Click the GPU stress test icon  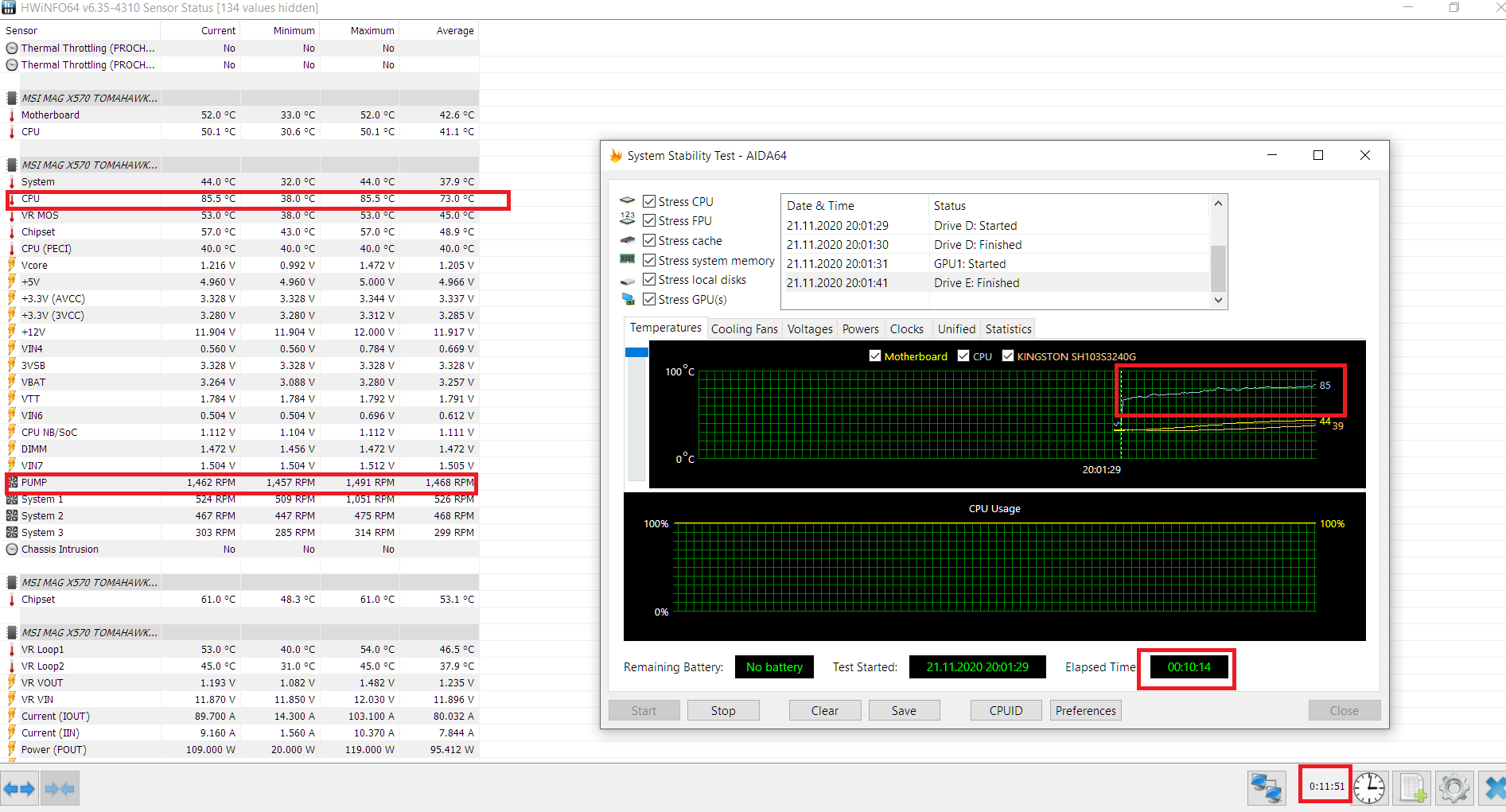coord(628,299)
